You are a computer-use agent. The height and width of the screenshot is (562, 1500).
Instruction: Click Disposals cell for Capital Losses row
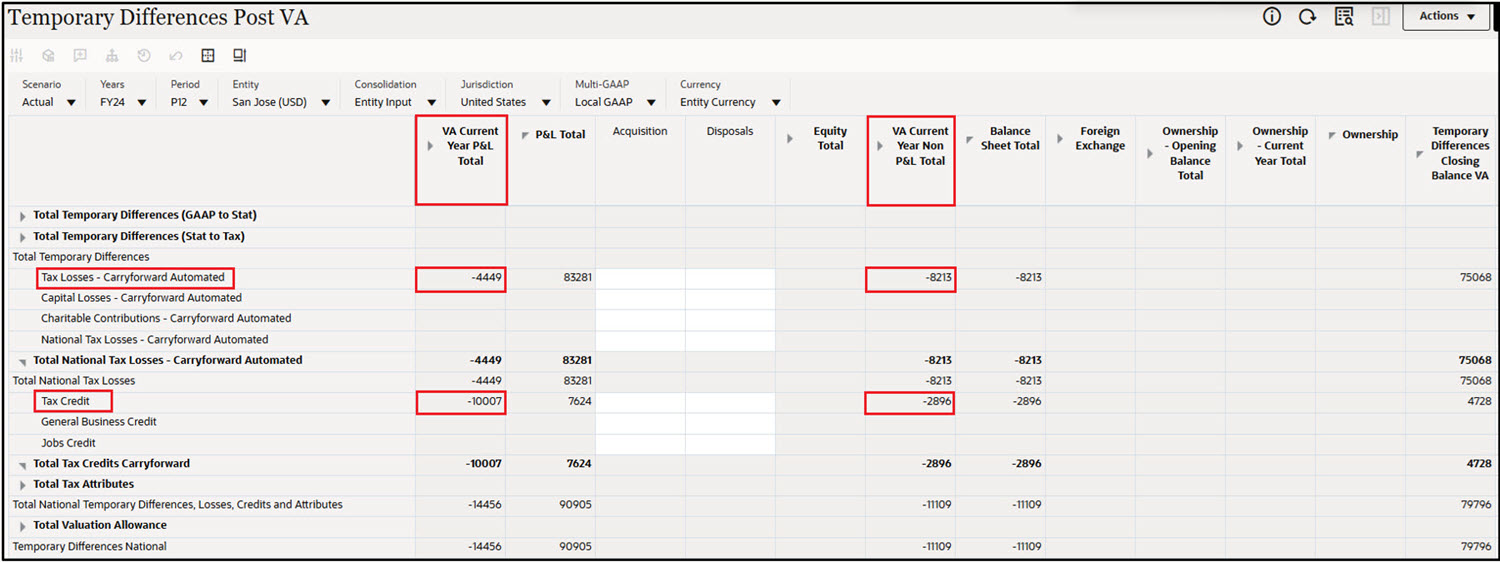pyautogui.click(x=730, y=299)
